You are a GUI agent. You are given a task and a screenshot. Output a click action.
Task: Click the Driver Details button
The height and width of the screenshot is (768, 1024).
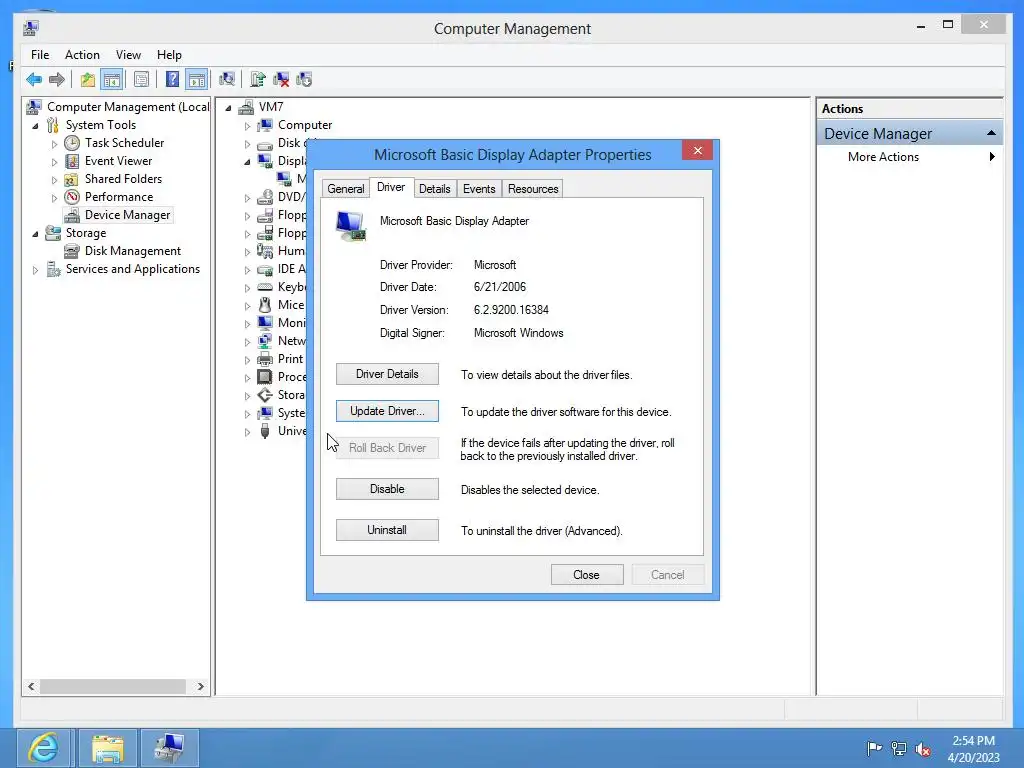(x=387, y=374)
